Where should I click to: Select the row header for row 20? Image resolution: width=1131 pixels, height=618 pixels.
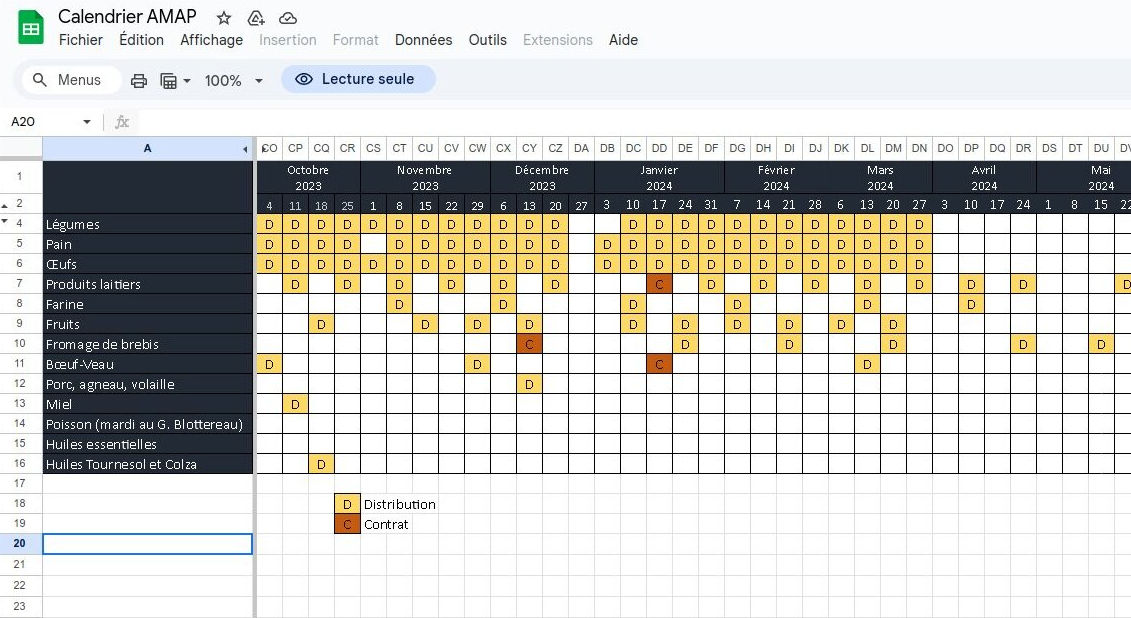click(20, 543)
